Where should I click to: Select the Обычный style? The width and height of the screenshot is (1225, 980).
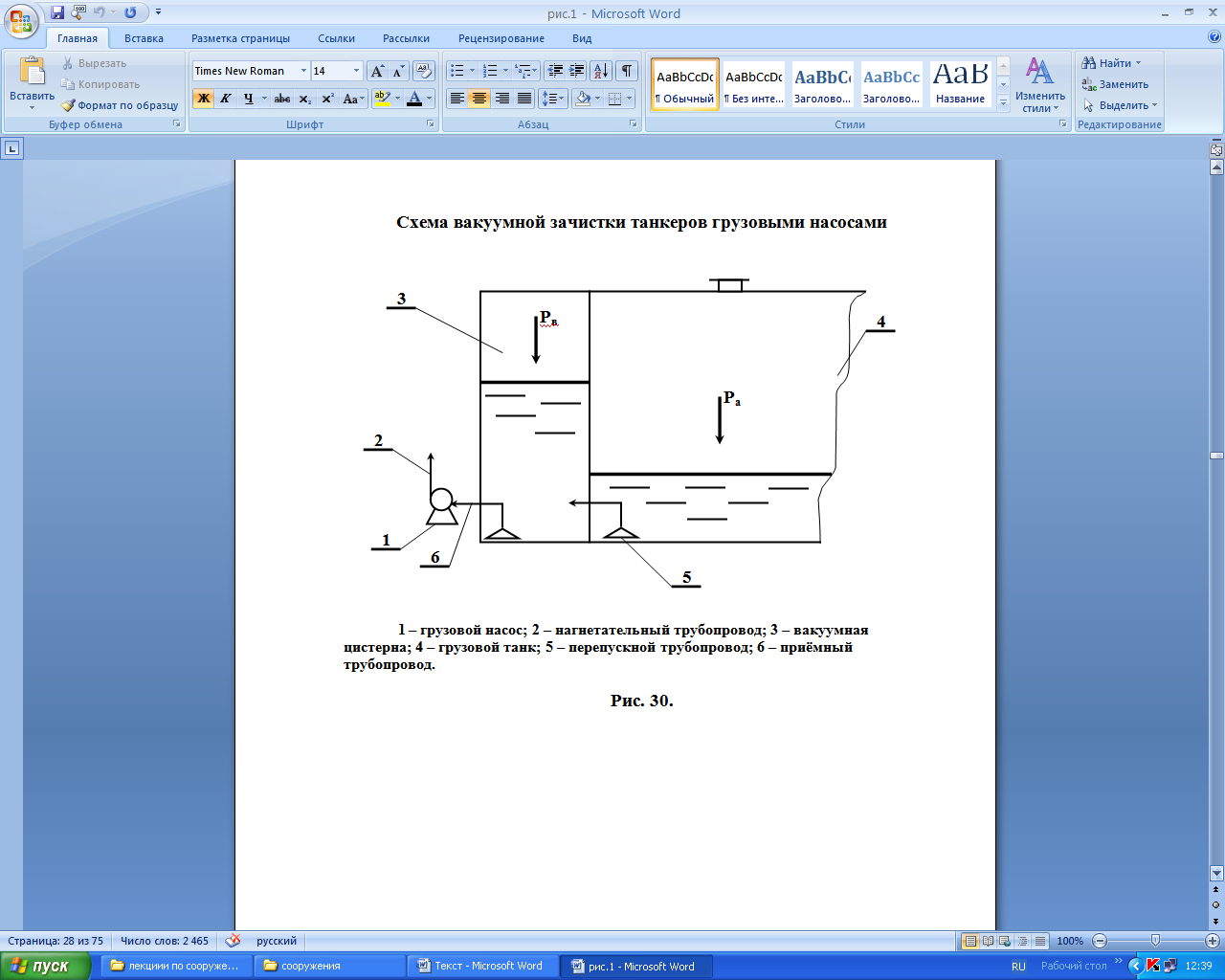(x=685, y=84)
